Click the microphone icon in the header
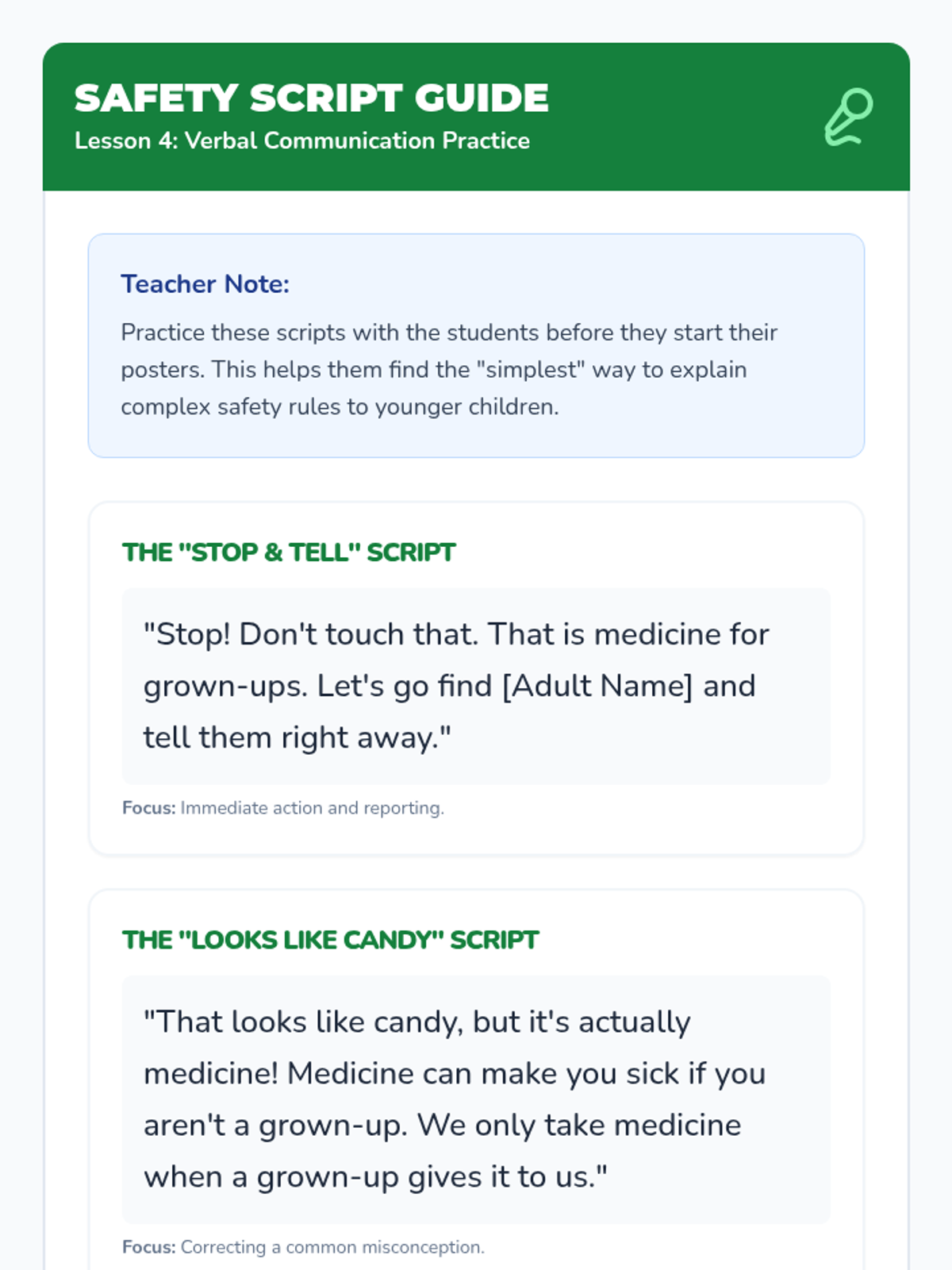This screenshot has height=1270, width=952. click(x=848, y=117)
